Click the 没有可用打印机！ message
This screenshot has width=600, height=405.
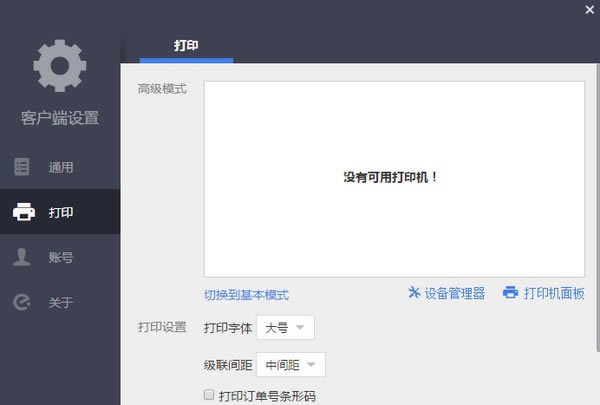(390, 177)
